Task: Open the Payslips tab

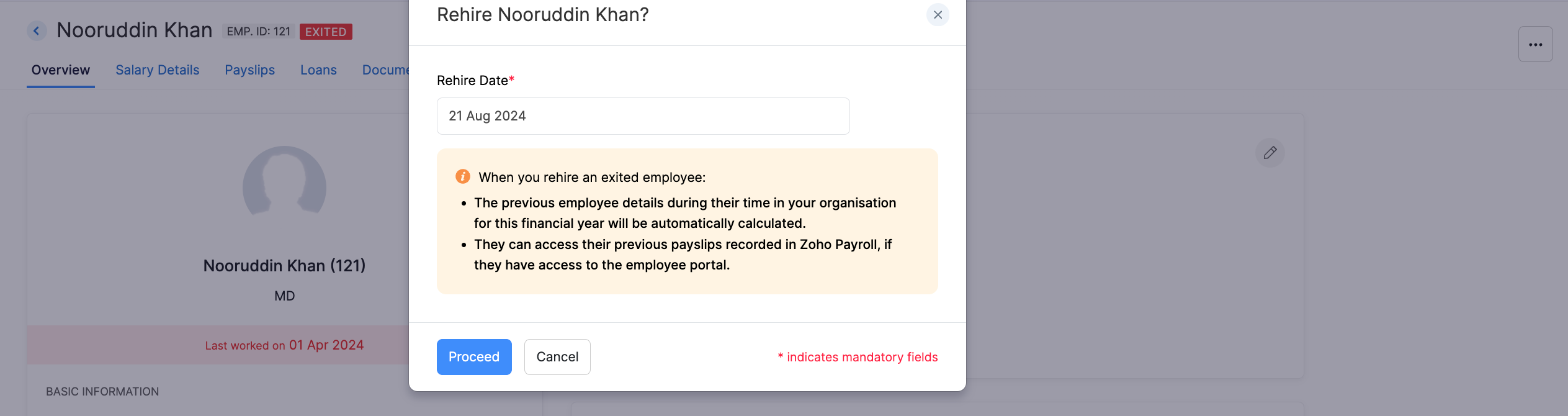Action: (249, 70)
